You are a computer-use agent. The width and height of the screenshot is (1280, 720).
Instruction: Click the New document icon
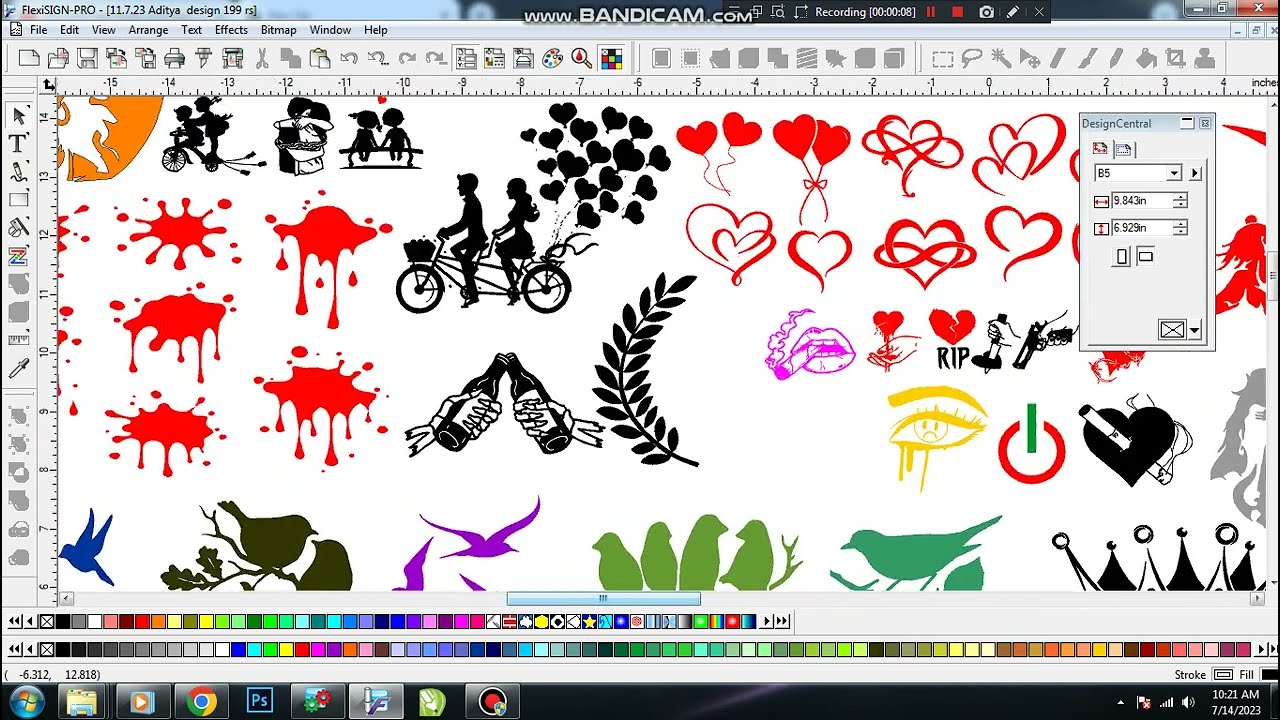[x=29, y=58]
